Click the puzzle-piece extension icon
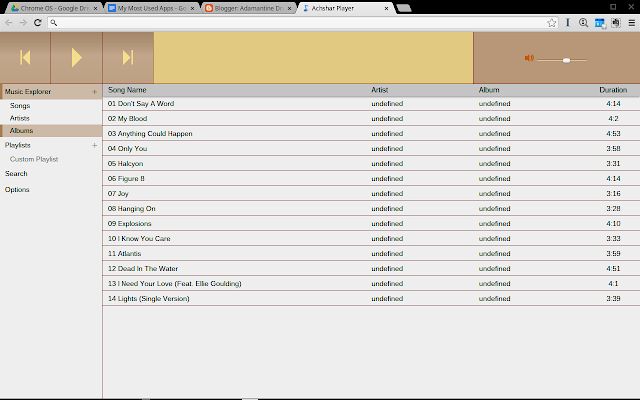 [x=616, y=23]
